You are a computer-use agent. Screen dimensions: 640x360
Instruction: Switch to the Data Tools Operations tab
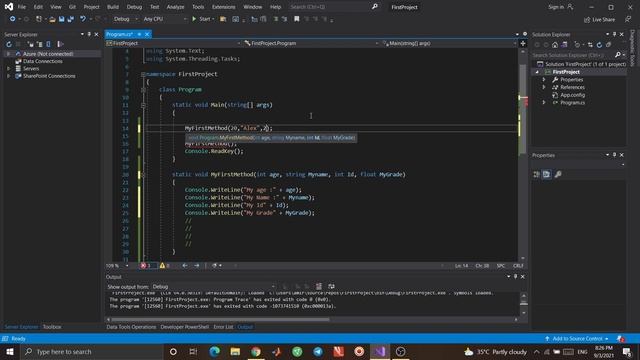click(x=131, y=327)
